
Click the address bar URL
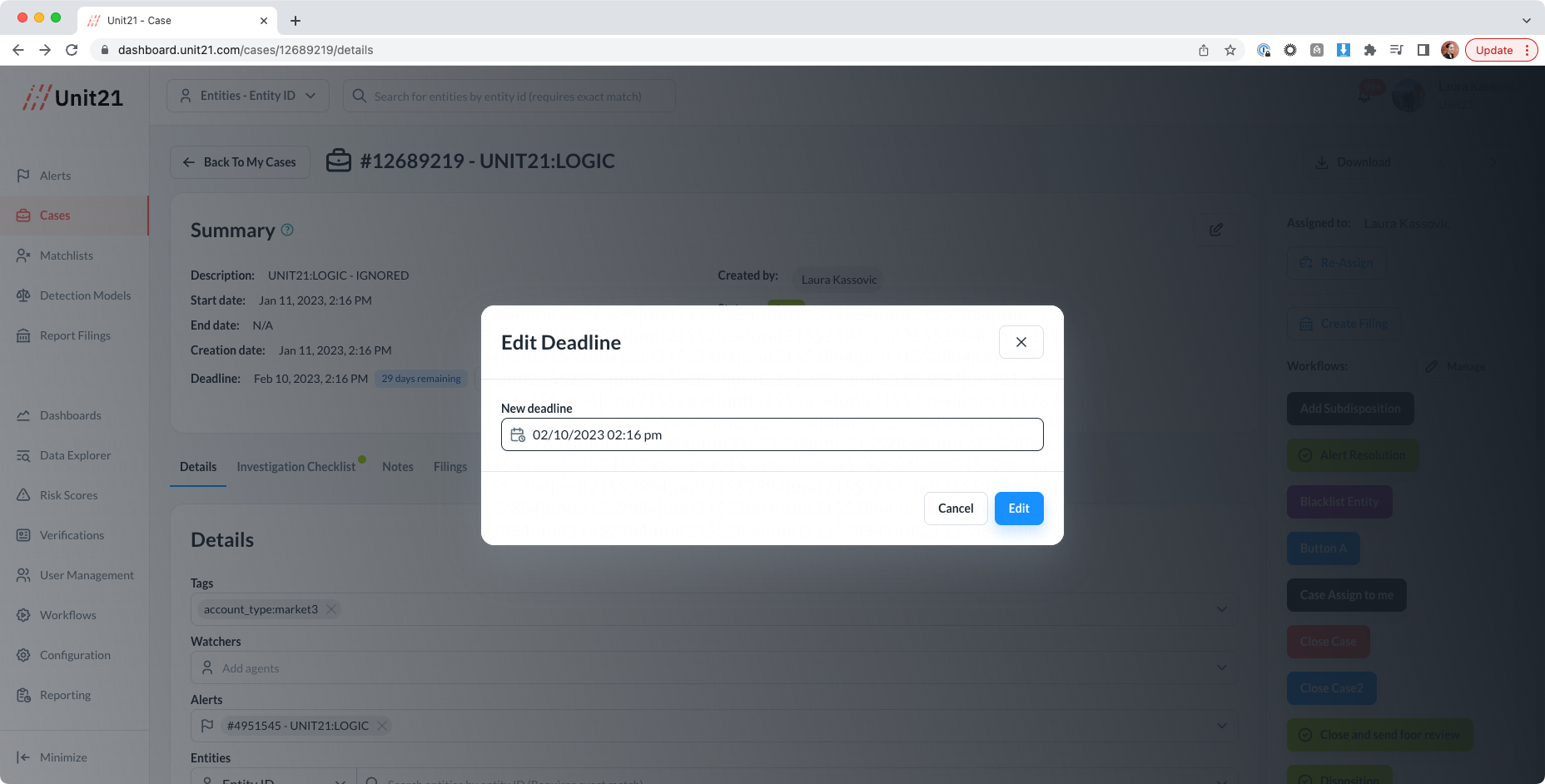[246, 50]
